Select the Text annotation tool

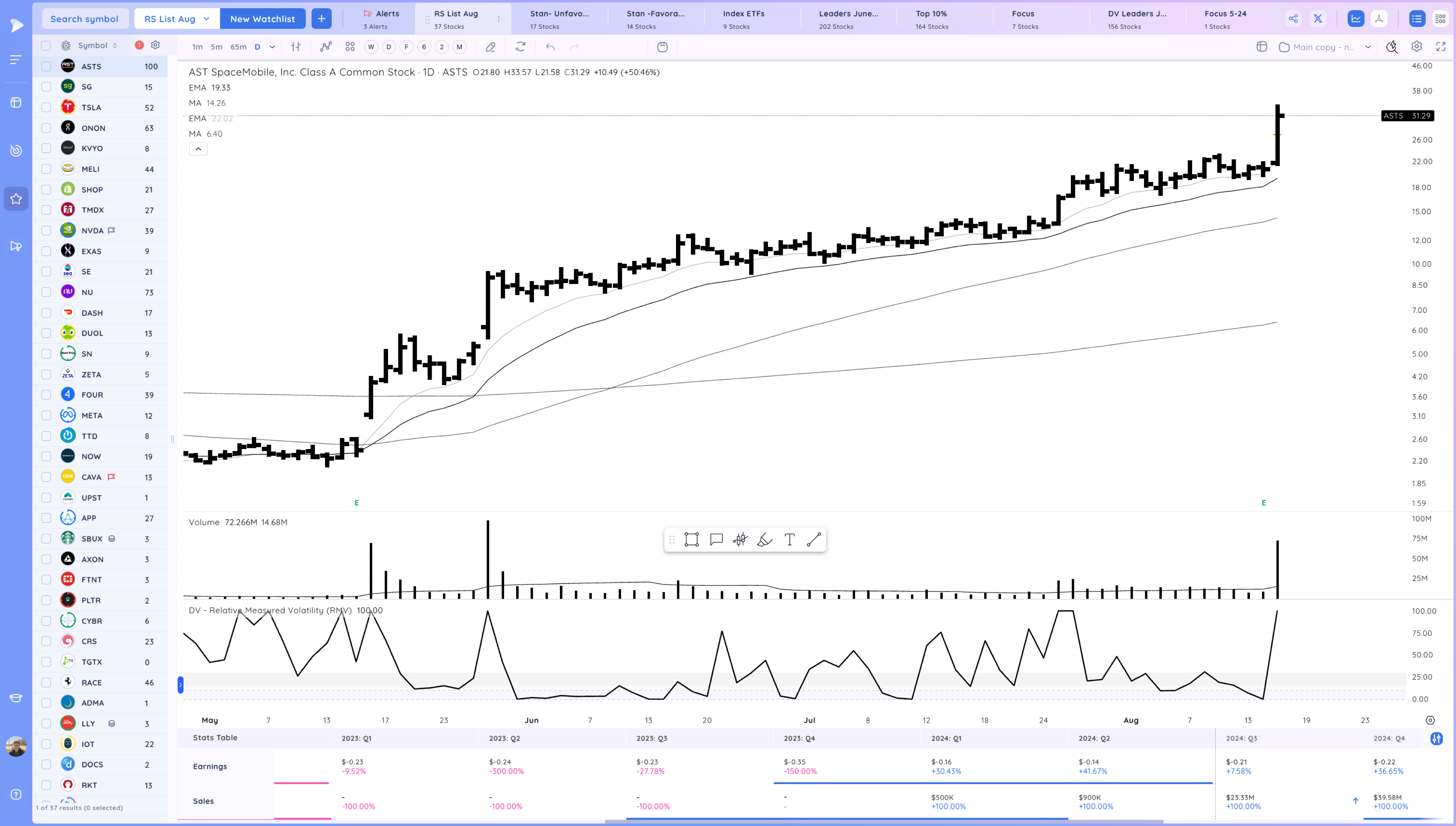tap(789, 540)
